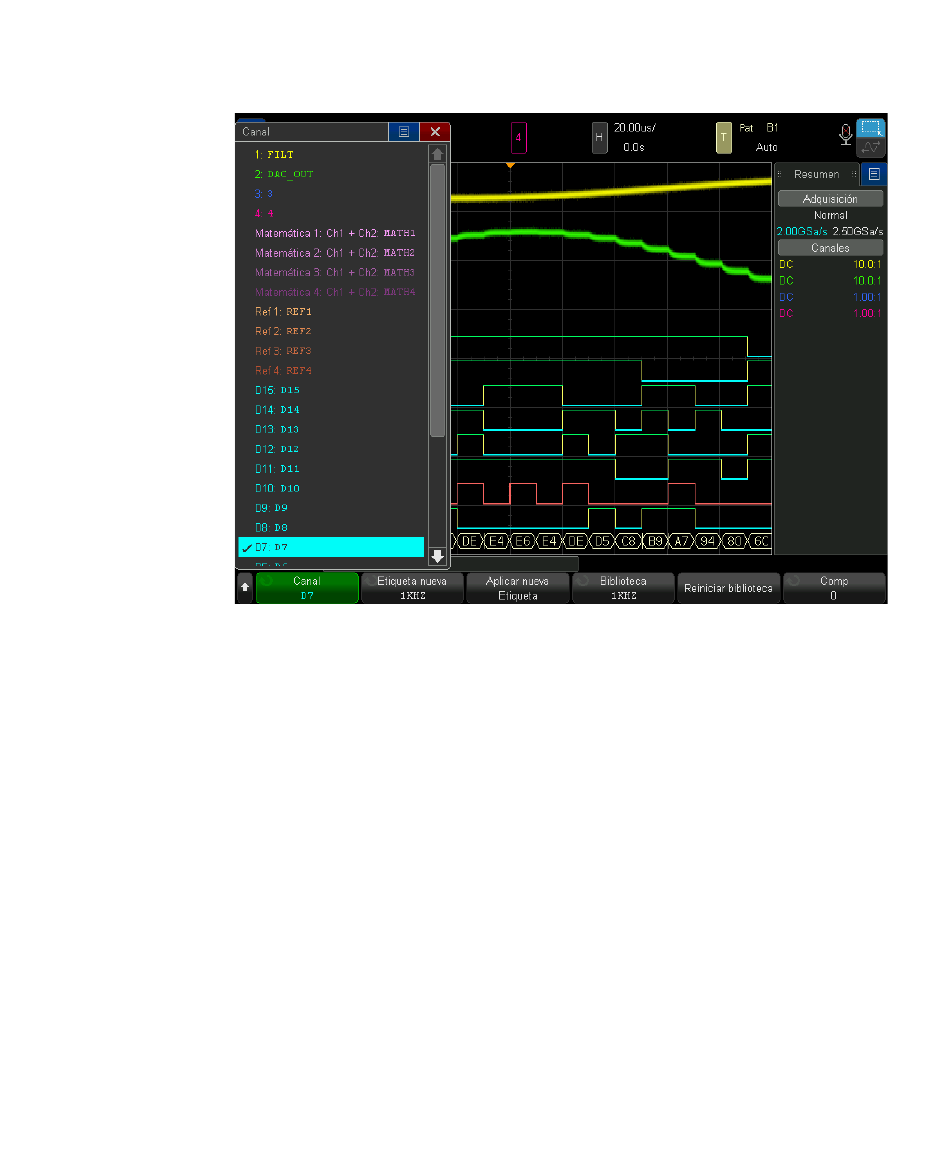The height and width of the screenshot is (1165, 950).
Task: Click the Auto trigger mode label
Action: (767, 147)
